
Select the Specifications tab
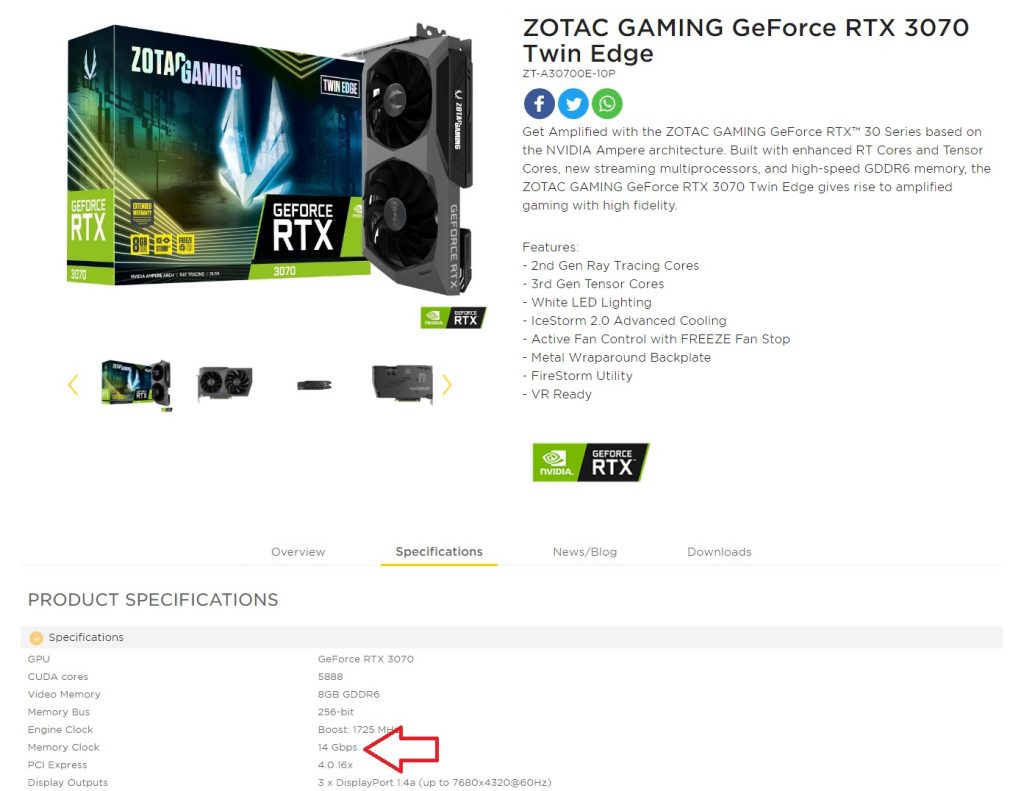439,552
